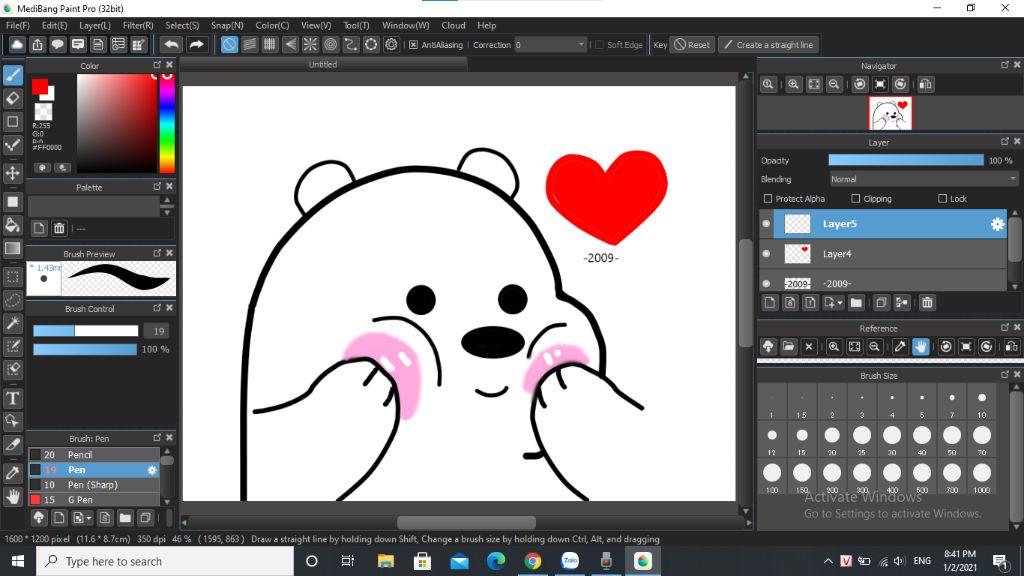
Task: Pick the Magic Wand selection tool
Action: (x=13, y=323)
